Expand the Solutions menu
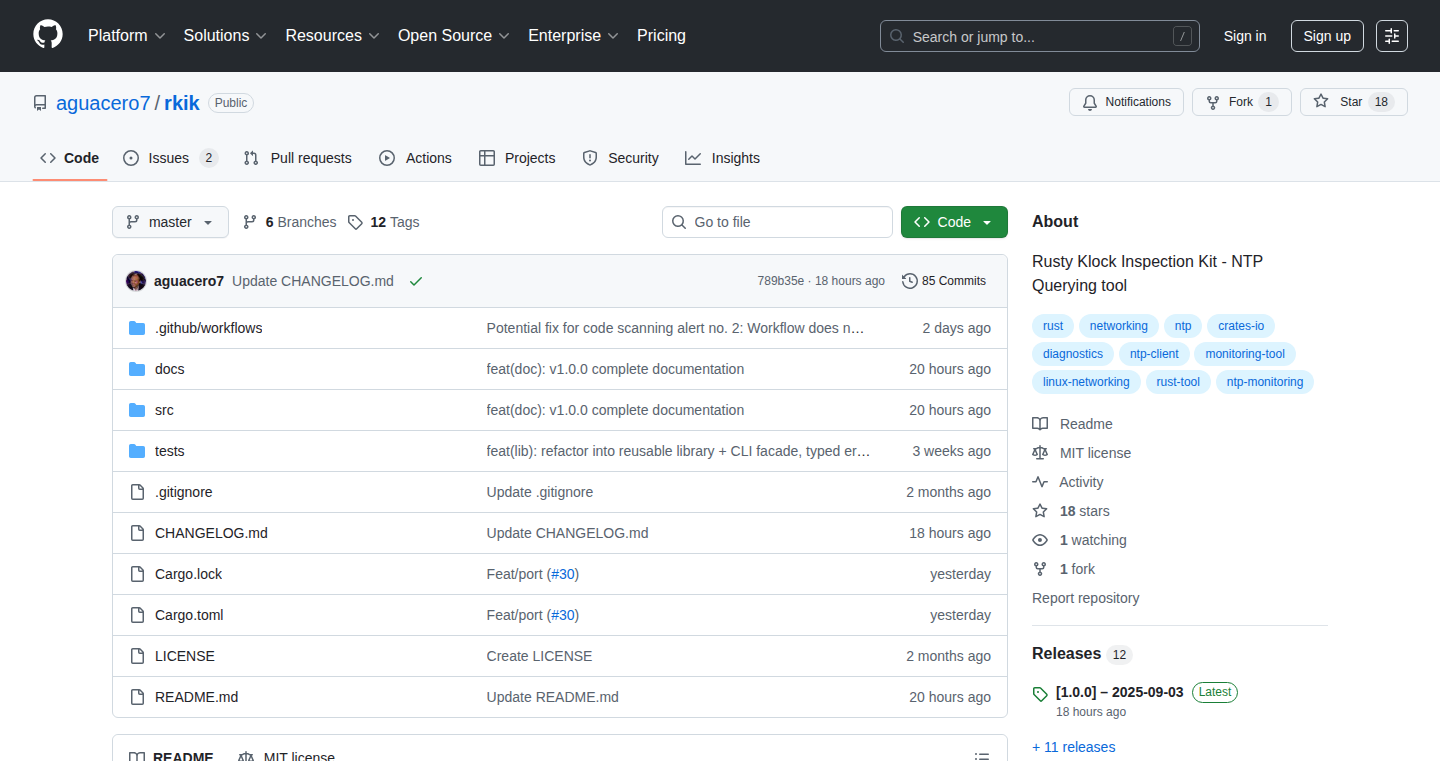The height and width of the screenshot is (761, 1440). [x=225, y=36]
